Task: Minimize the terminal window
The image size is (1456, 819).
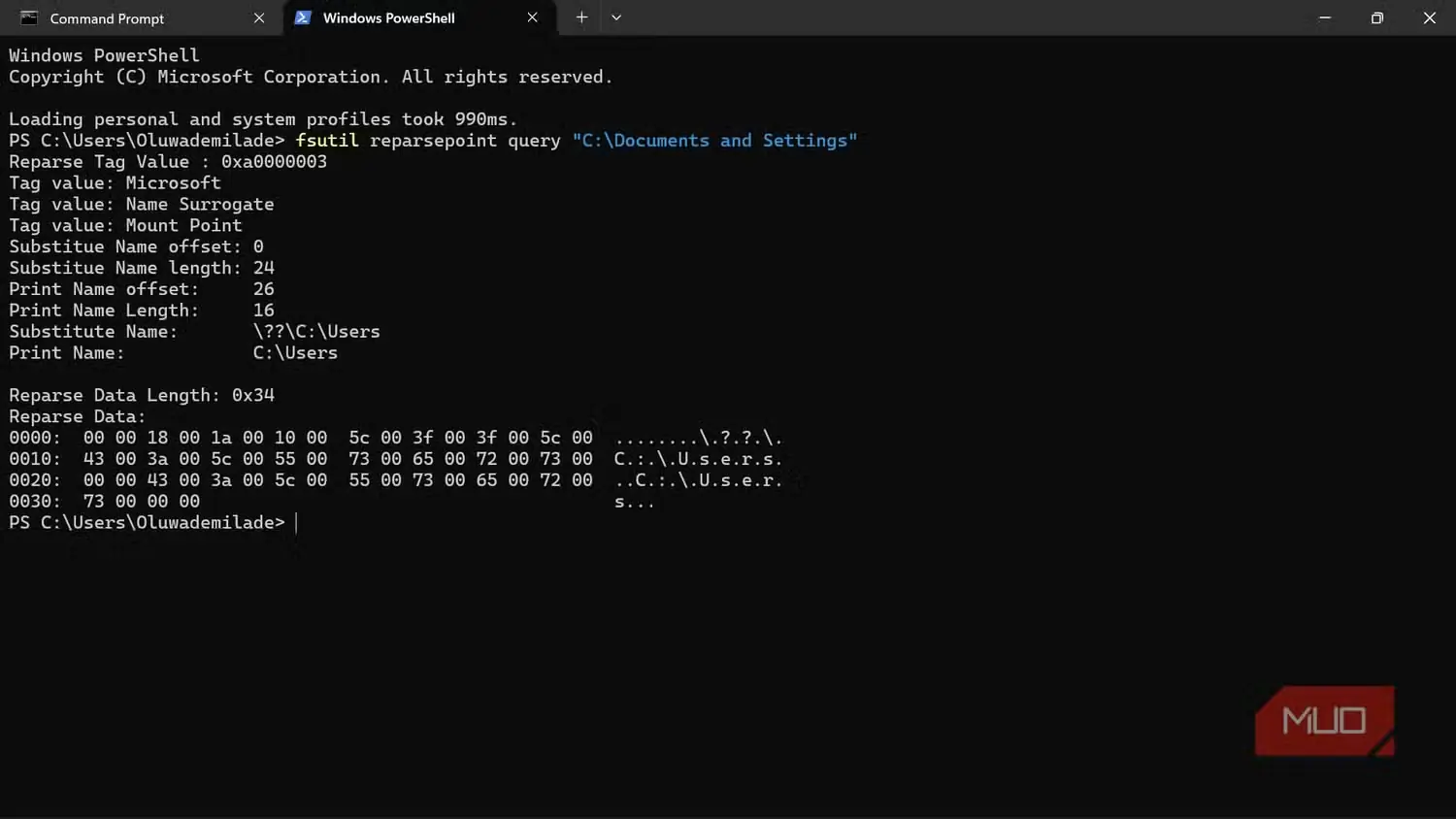Action: 1325,17
